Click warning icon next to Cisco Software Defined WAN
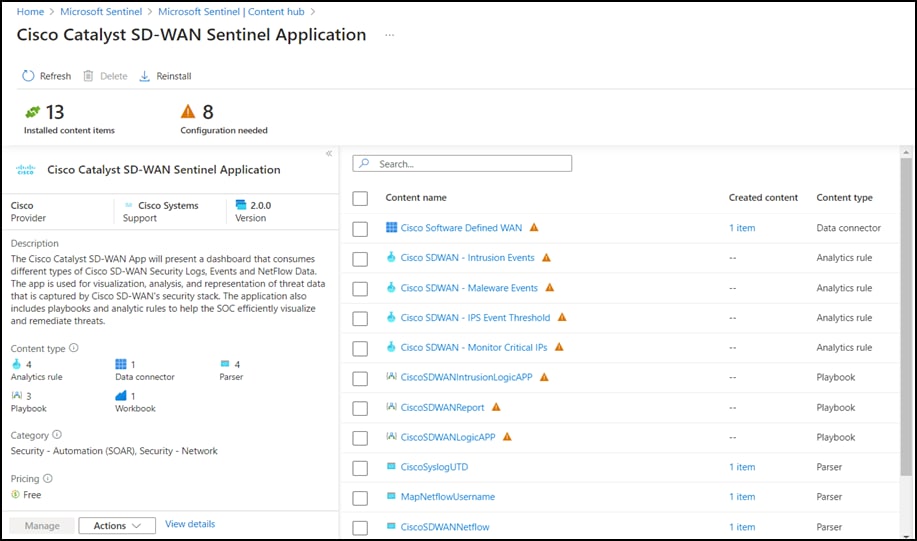 coord(534,228)
